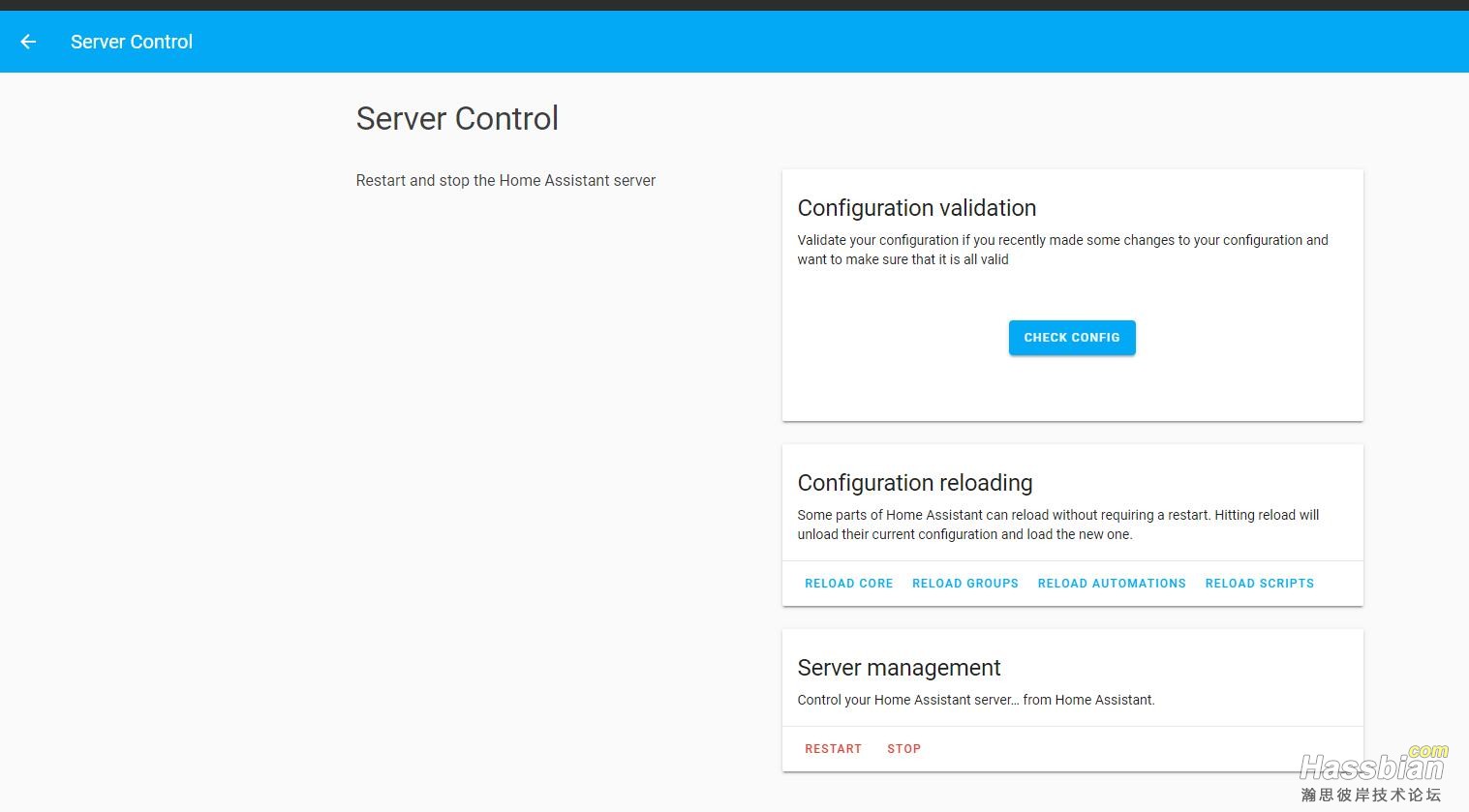Click the large Server Control page heading
The width and height of the screenshot is (1469, 812).
pyautogui.click(x=457, y=118)
